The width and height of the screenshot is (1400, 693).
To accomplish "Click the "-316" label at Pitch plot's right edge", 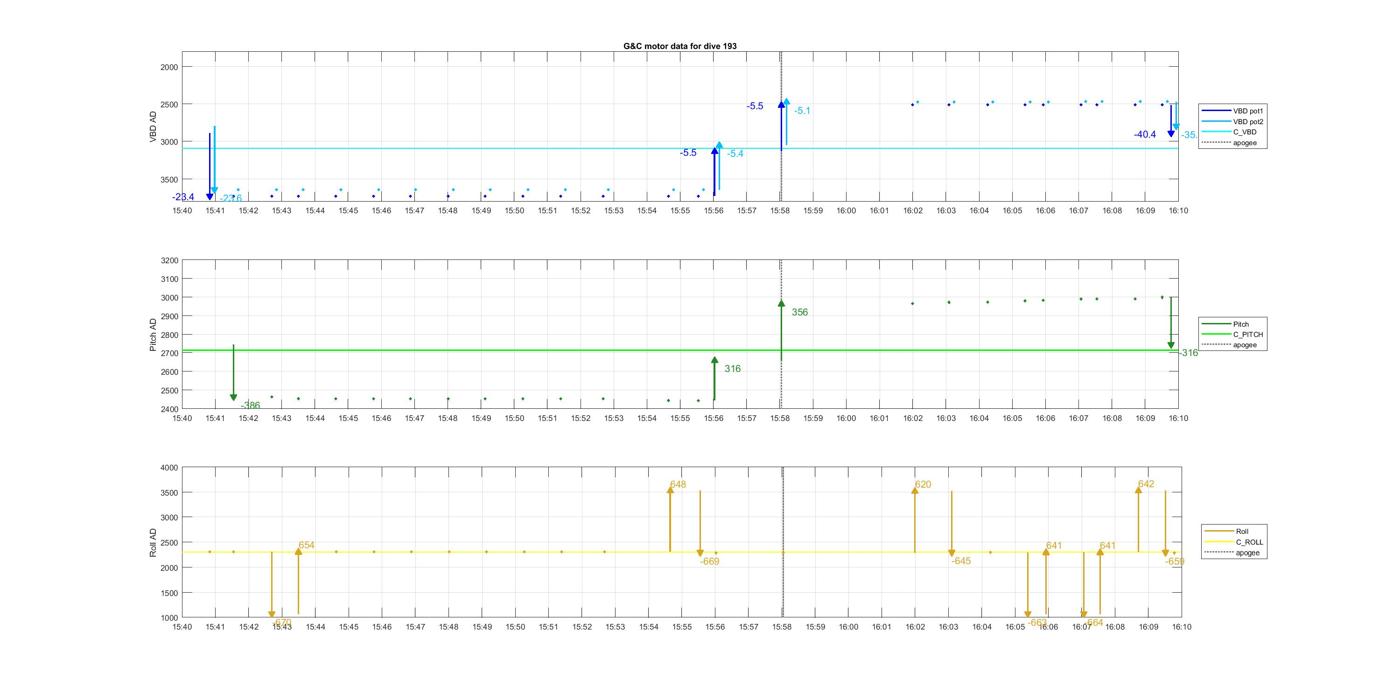I will tap(1188, 353).
